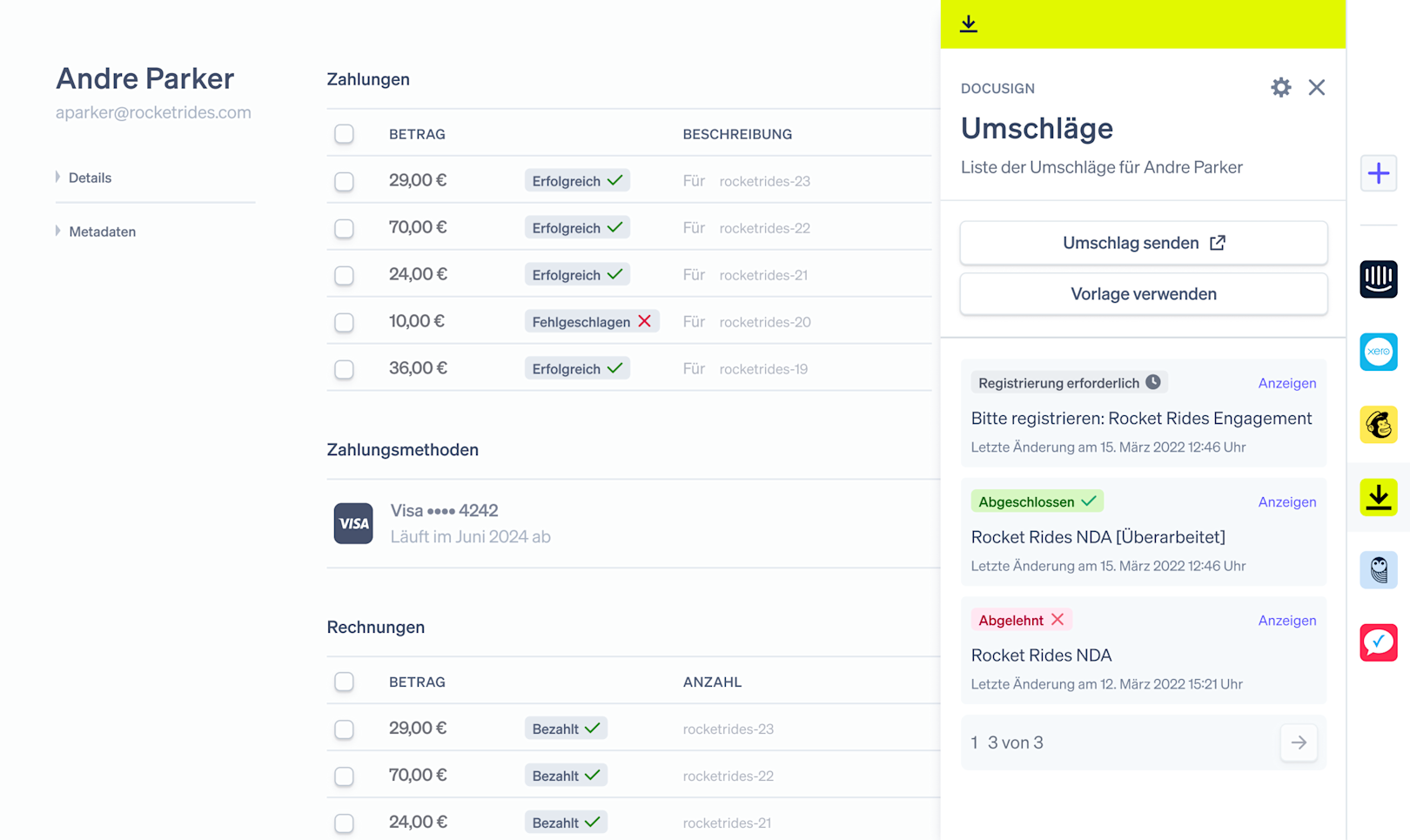1410x840 pixels.
Task: Click payment description rocketrides-20
Action: click(764, 322)
